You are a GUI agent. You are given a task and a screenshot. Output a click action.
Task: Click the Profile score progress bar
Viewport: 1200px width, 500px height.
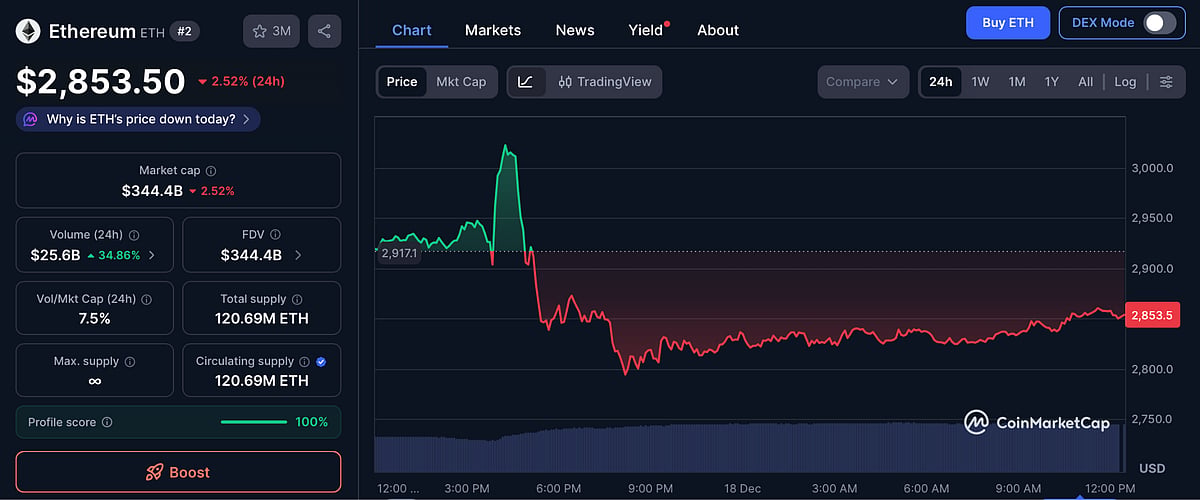(x=253, y=422)
